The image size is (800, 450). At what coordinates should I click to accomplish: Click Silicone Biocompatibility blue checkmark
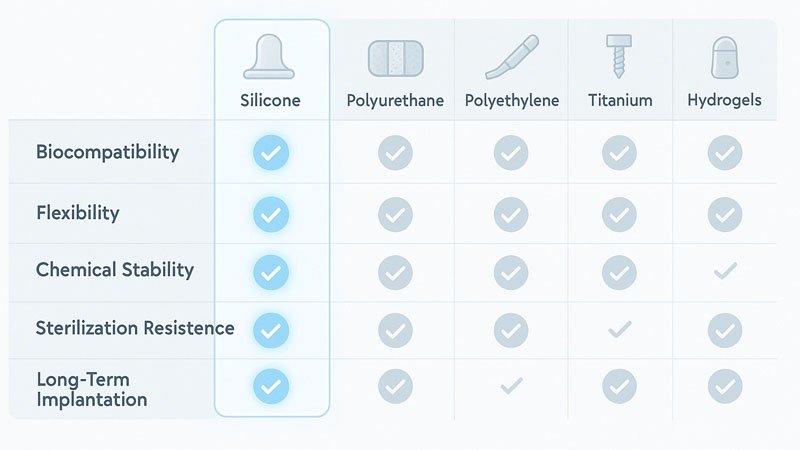coord(271,153)
